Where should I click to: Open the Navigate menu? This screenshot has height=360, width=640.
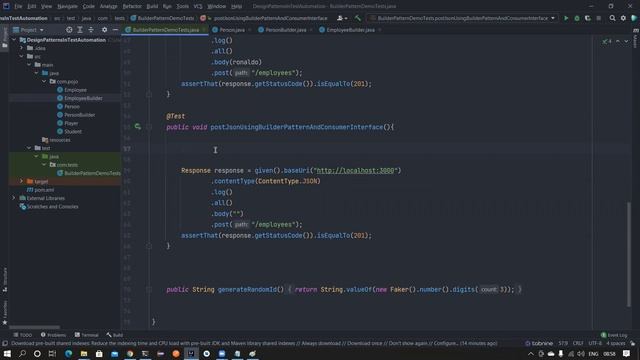67,6
